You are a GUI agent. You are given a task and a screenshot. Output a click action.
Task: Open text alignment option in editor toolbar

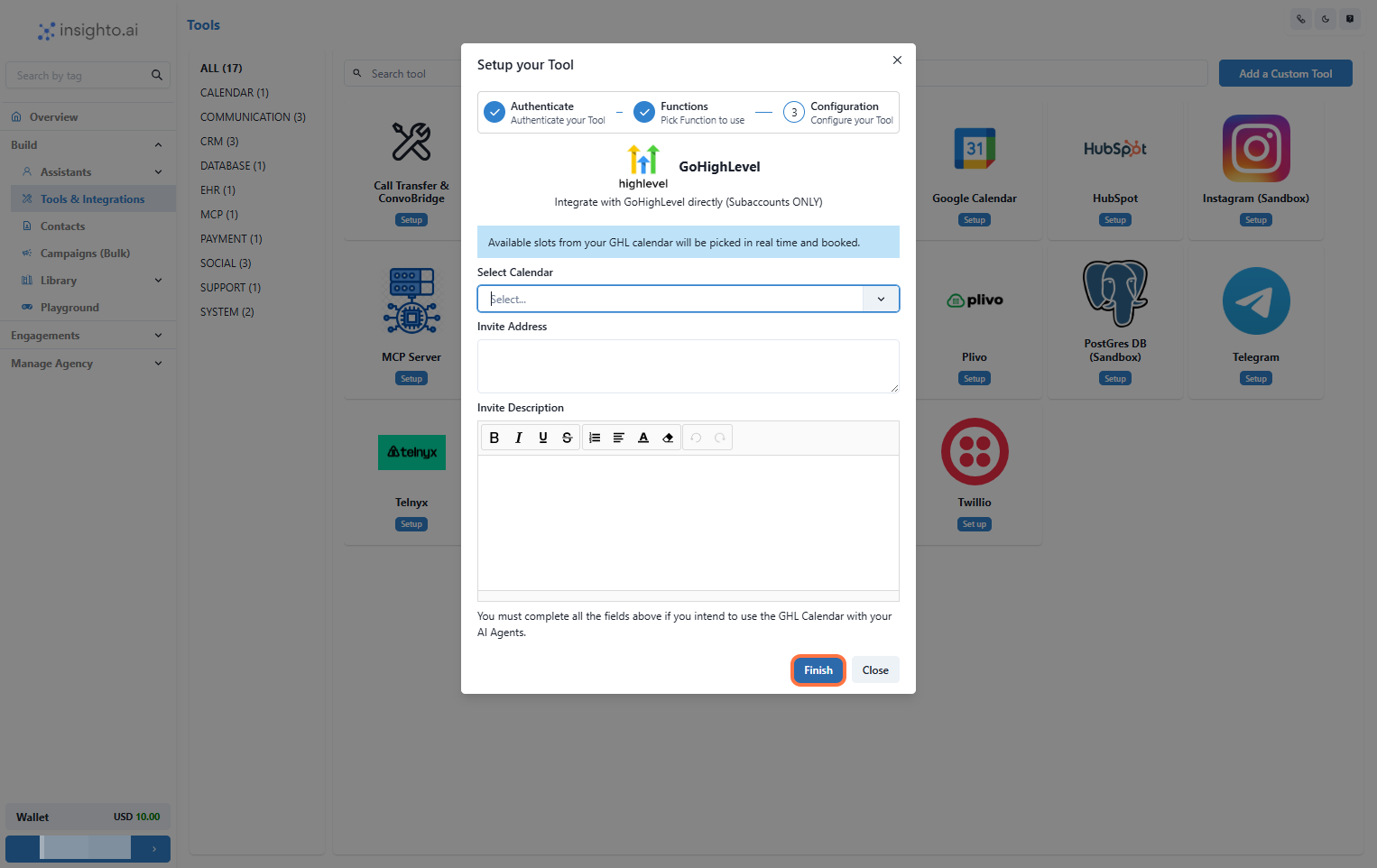(x=619, y=438)
